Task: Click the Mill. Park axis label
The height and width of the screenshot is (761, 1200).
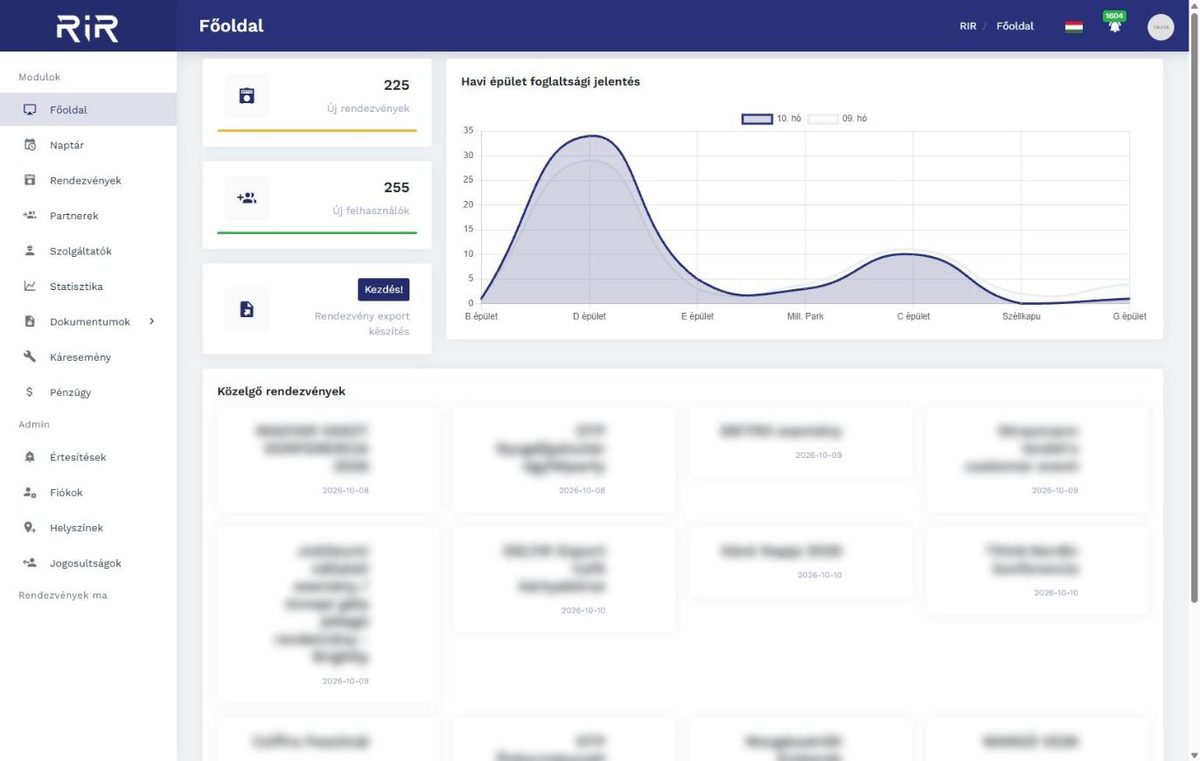Action: click(x=805, y=316)
